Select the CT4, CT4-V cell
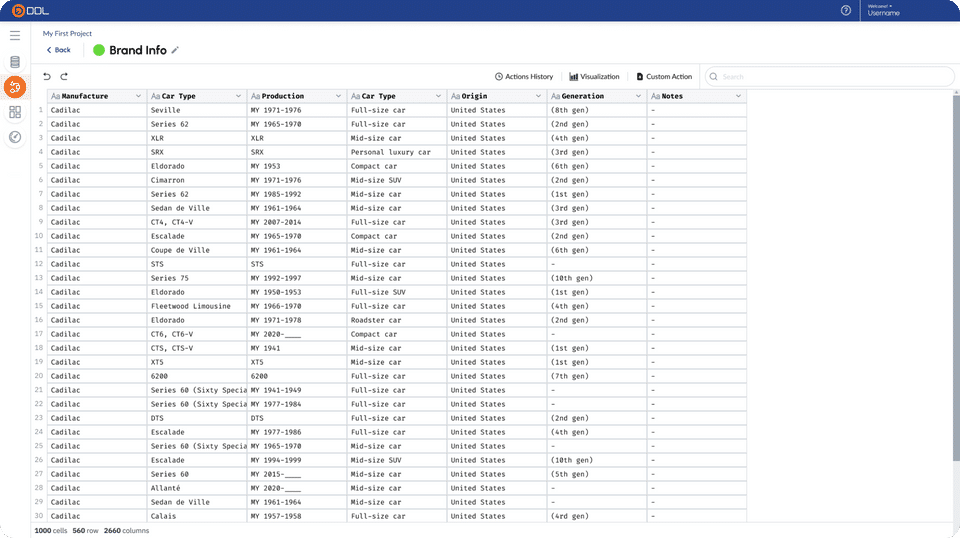 (x=197, y=222)
